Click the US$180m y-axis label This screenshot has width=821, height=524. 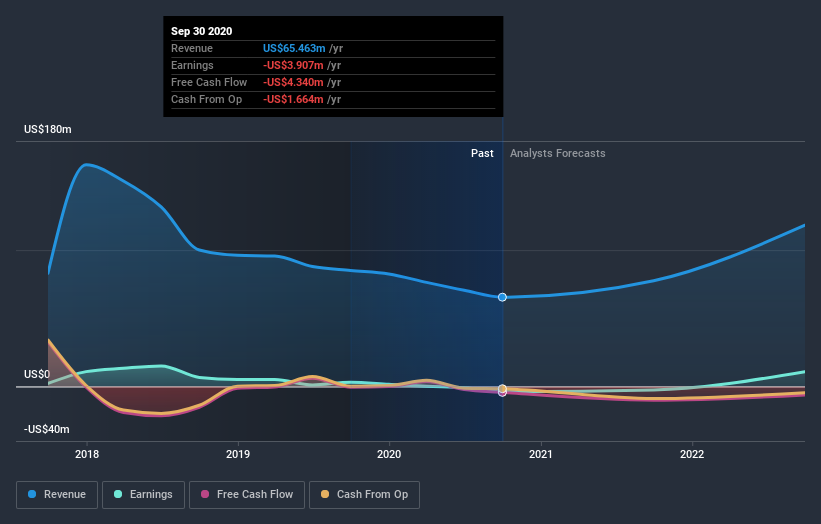tap(48, 129)
